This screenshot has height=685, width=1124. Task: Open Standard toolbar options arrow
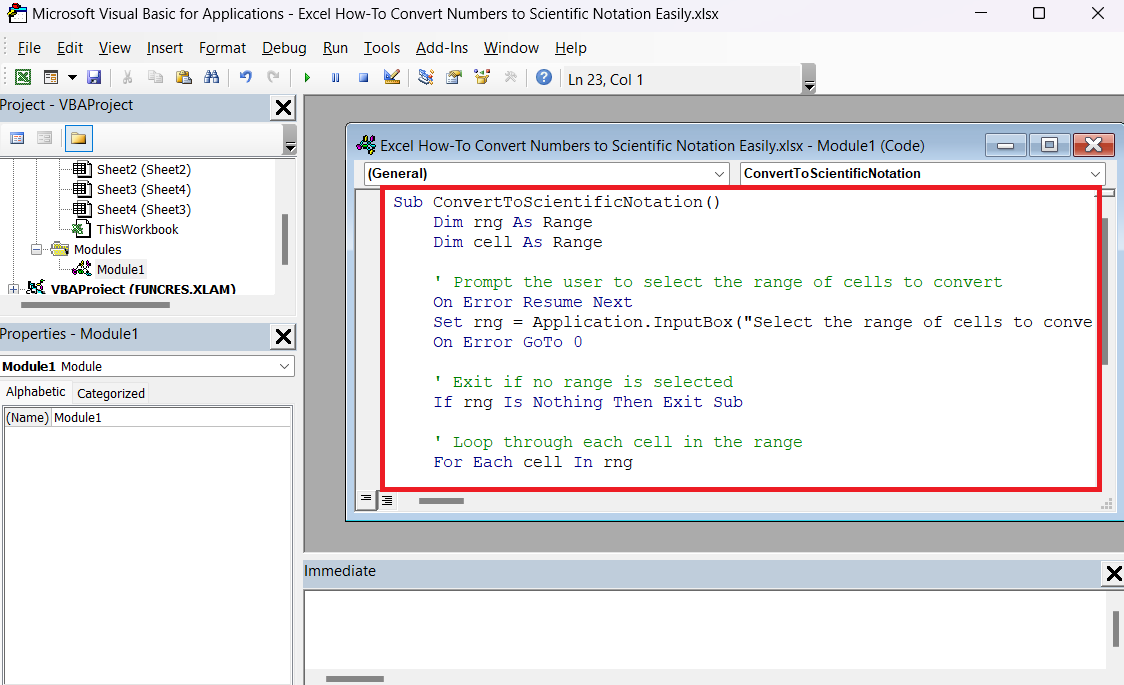click(x=809, y=79)
